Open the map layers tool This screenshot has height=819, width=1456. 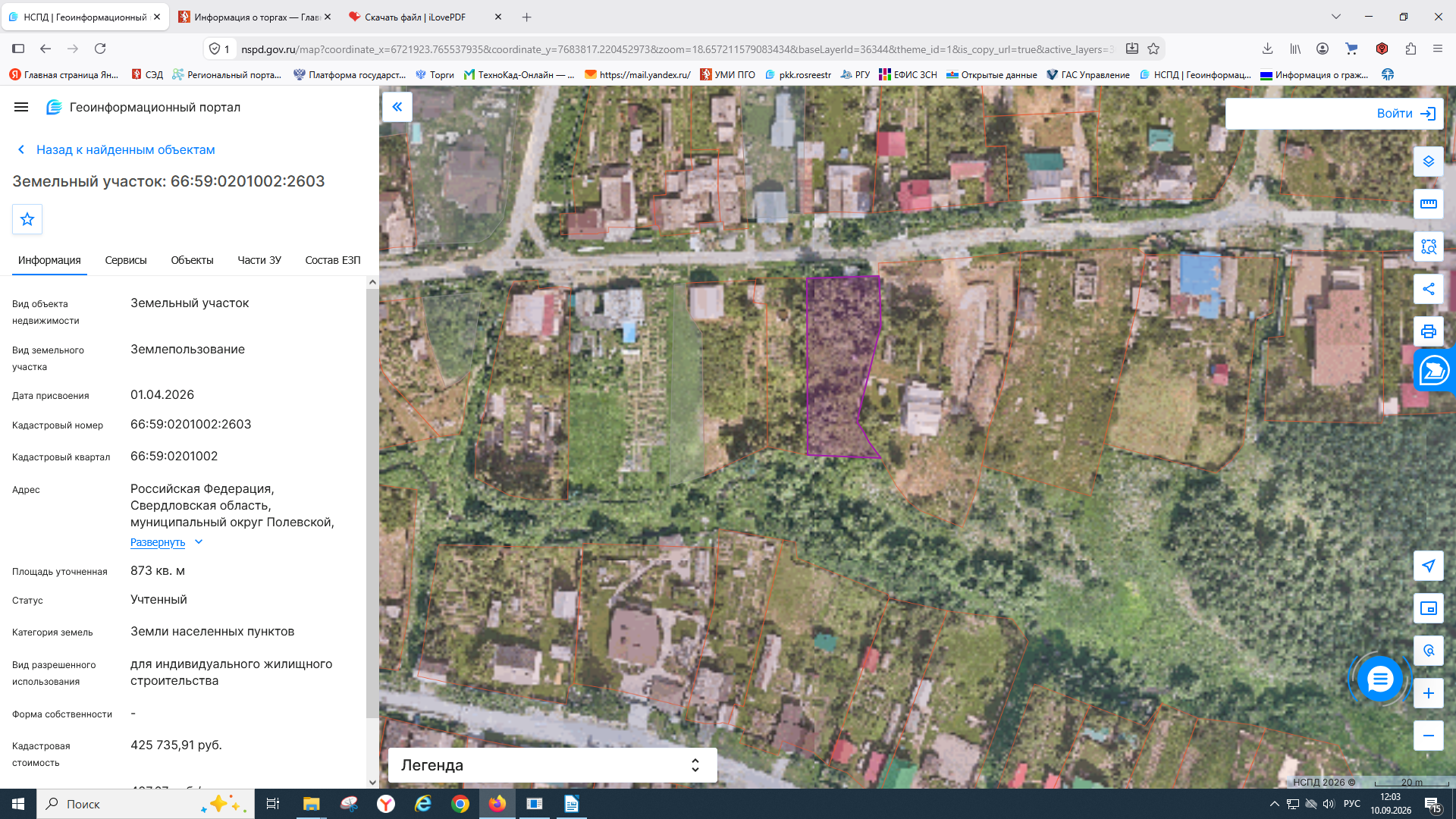[x=1428, y=162]
